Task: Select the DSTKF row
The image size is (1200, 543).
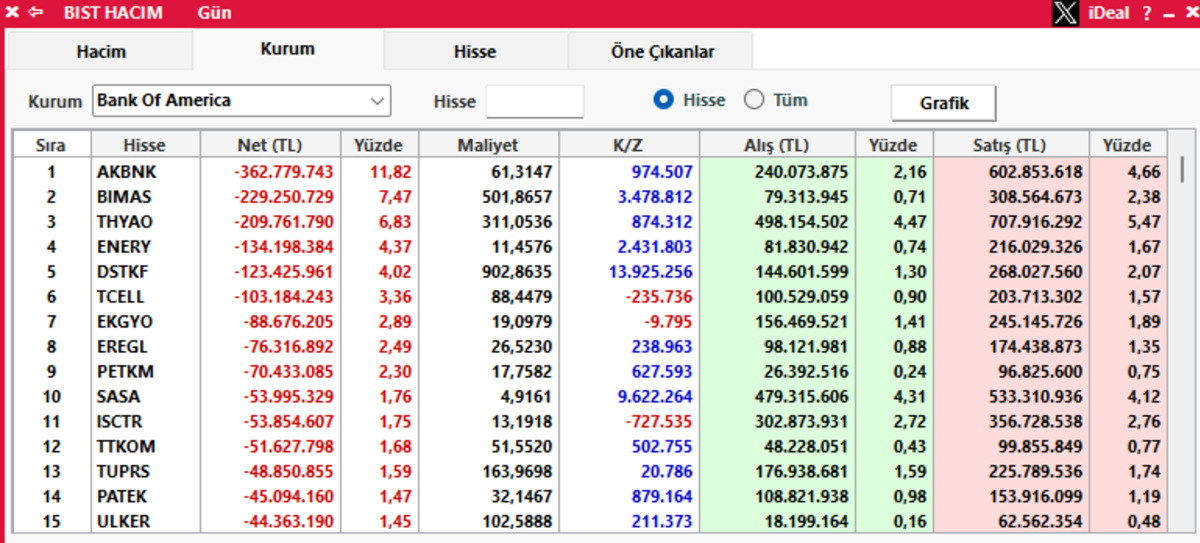Action: click(x=590, y=272)
